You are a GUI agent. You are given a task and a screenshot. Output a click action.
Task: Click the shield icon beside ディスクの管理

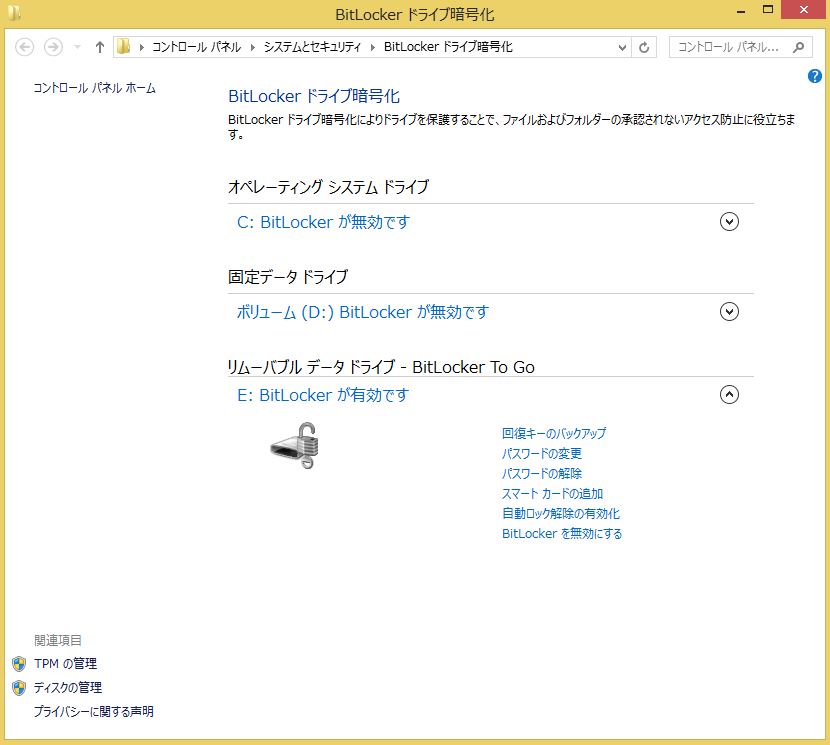[x=19, y=687]
